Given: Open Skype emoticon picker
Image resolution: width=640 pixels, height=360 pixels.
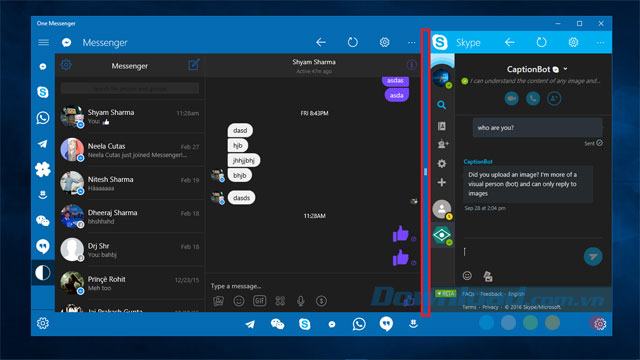Looking at the screenshot, I should point(467,276).
